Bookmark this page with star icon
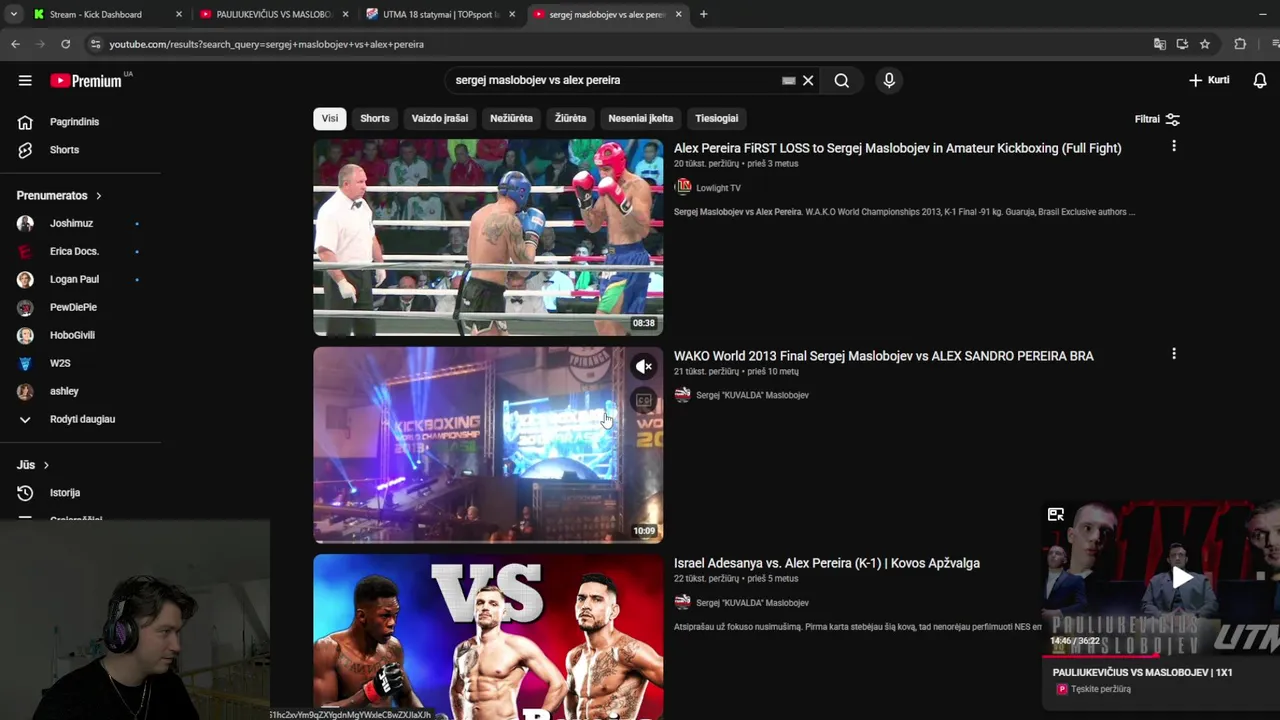The width and height of the screenshot is (1280, 720). click(1205, 44)
